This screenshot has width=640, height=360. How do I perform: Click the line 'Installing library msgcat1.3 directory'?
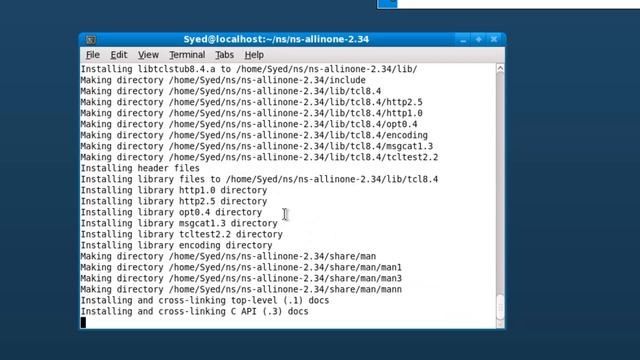[179, 223]
